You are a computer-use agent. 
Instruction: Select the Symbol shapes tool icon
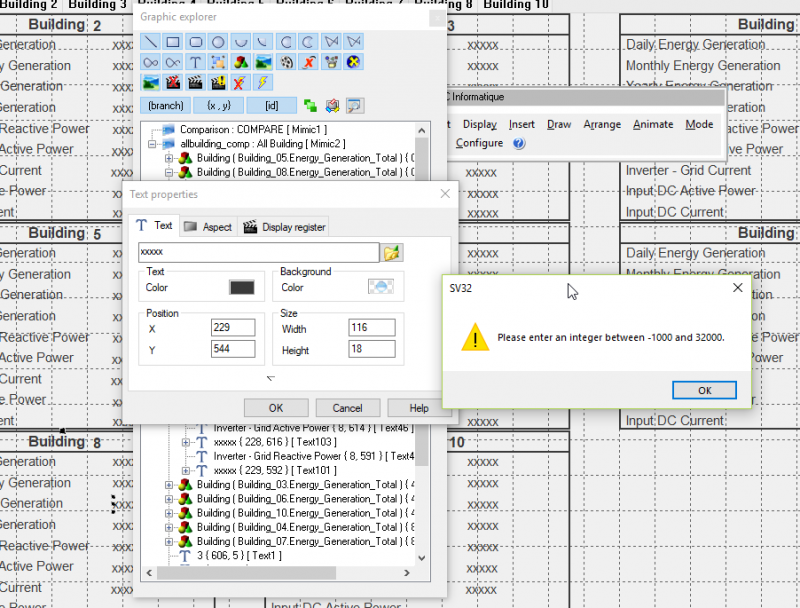(x=240, y=62)
